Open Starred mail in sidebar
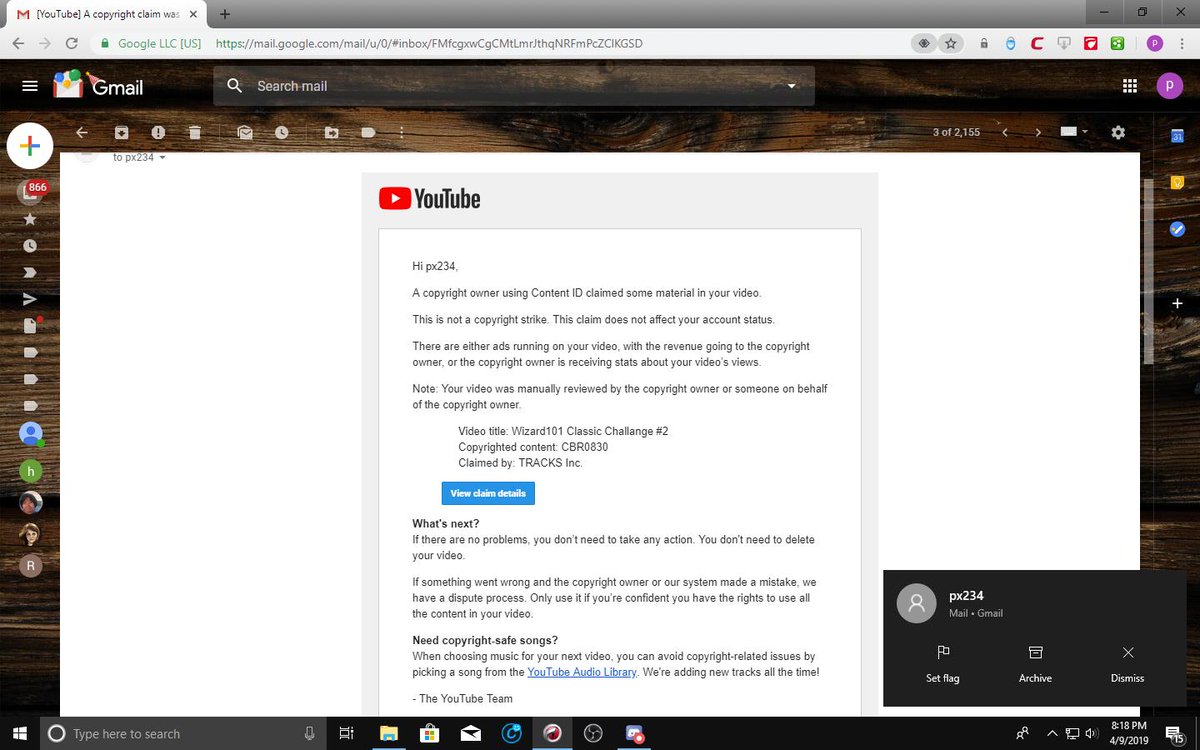The image size is (1200, 750). 30,218
